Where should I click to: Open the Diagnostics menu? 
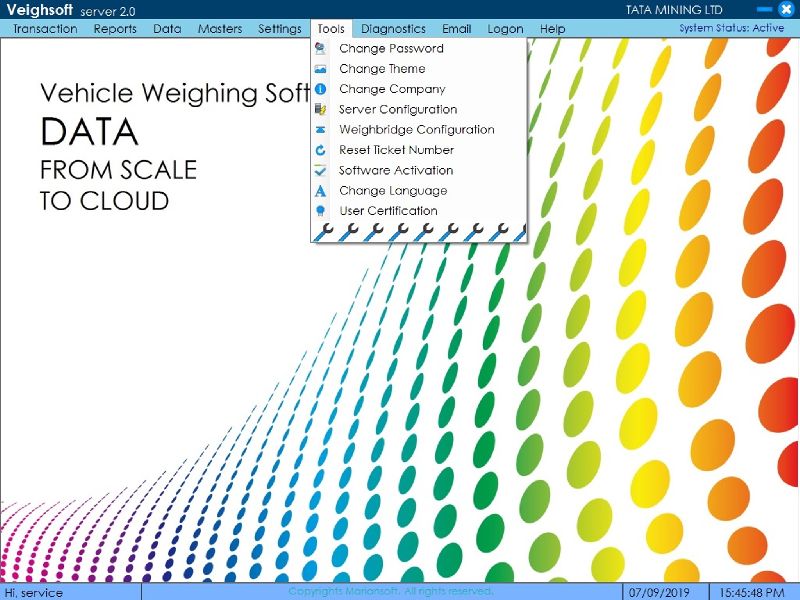tap(393, 29)
